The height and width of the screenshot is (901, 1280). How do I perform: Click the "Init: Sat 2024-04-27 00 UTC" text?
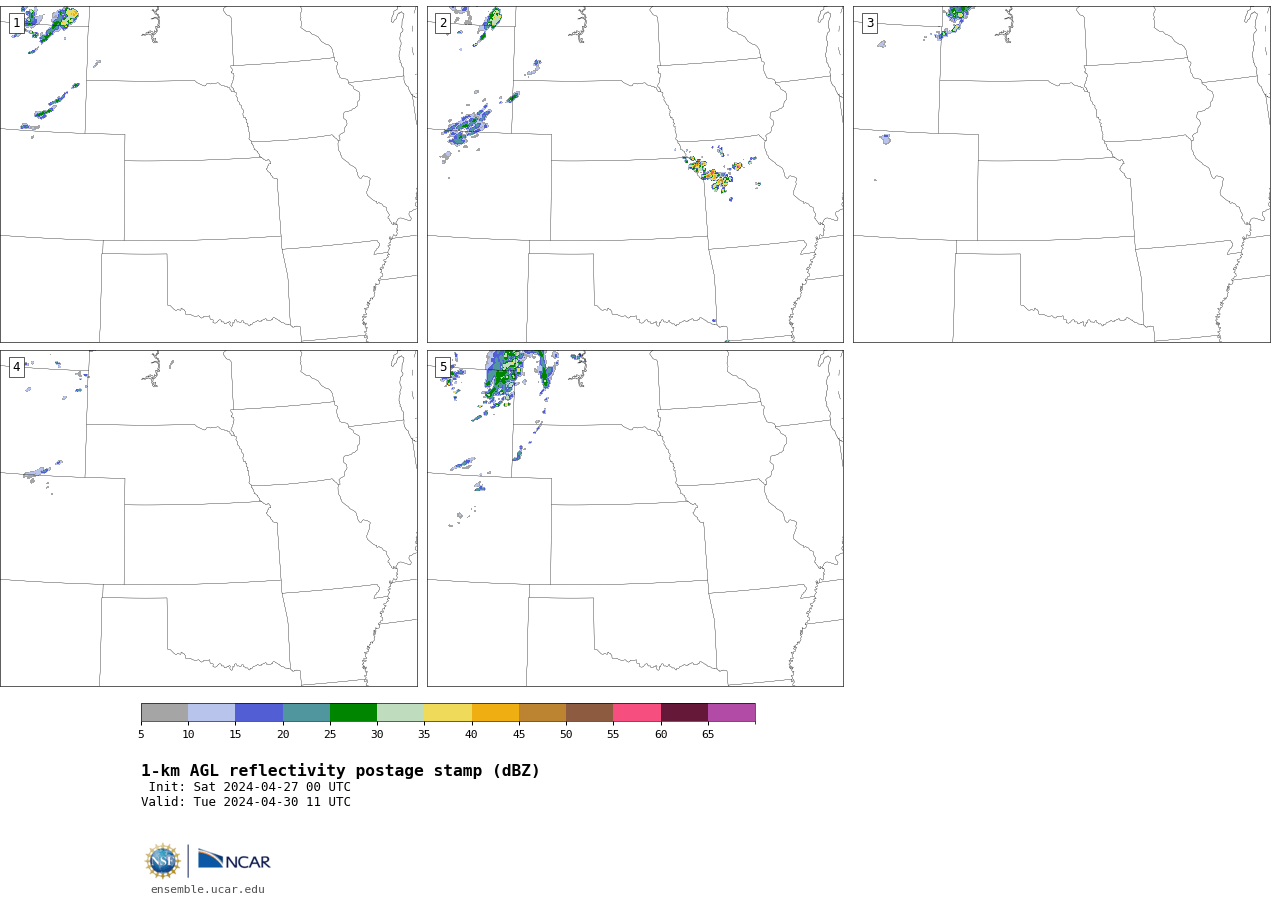tap(250, 787)
